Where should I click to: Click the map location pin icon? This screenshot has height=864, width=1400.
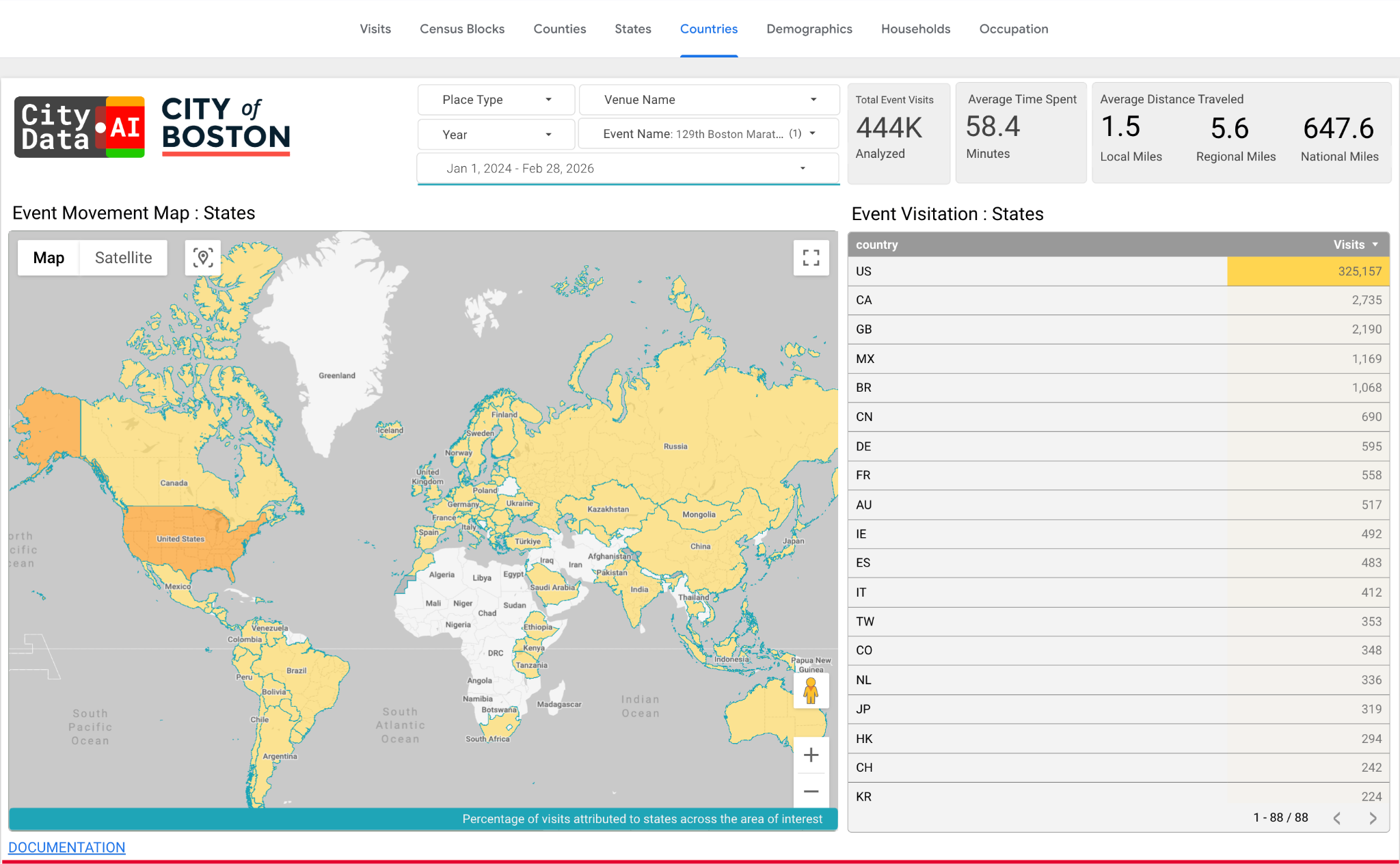[x=203, y=258]
